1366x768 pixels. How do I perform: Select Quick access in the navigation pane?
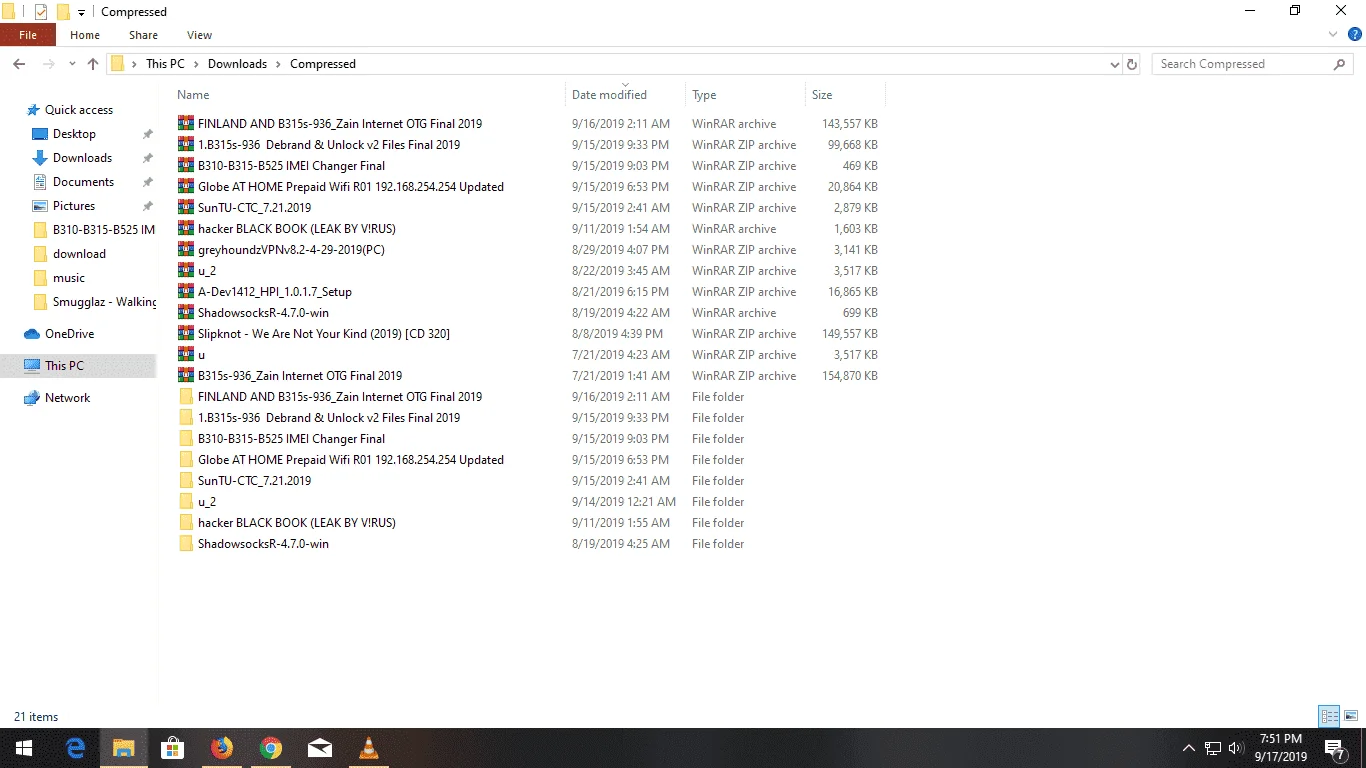[x=79, y=110]
